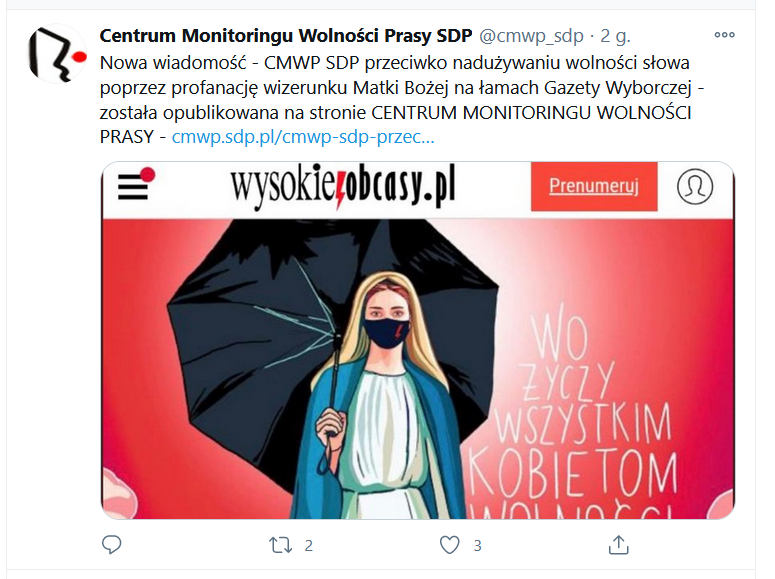Click the @cmwp_sdp handle
This screenshot has height=579, width=775.
(x=531, y=36)
